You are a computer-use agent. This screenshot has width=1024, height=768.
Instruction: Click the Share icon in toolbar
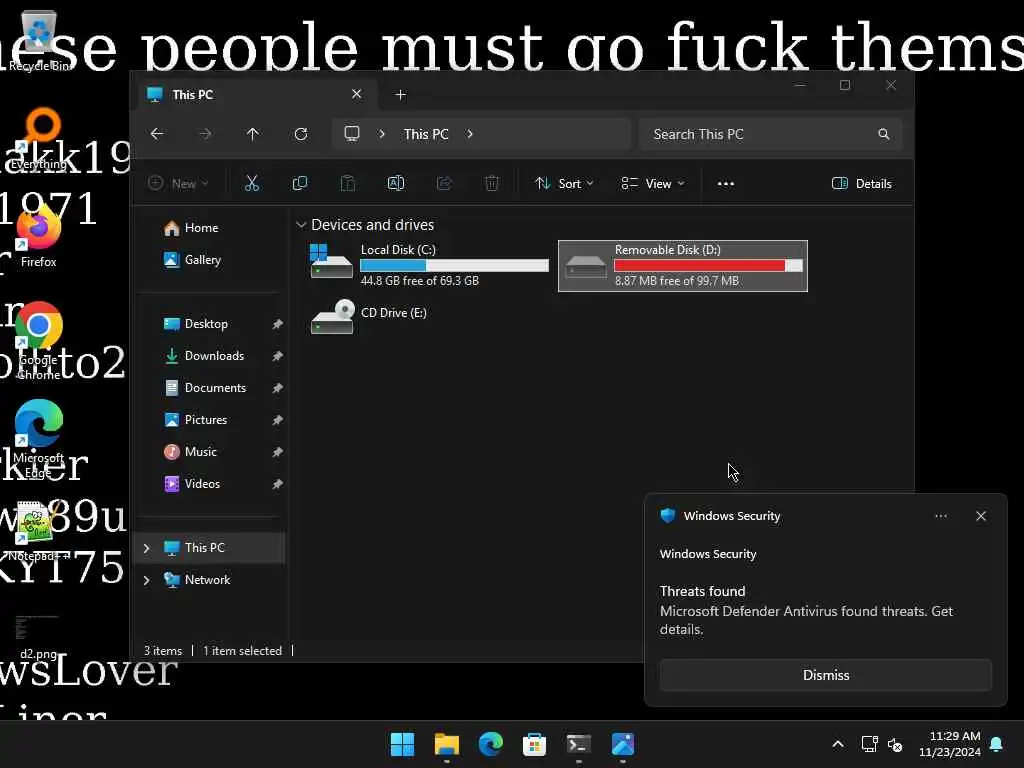(444, 184)
